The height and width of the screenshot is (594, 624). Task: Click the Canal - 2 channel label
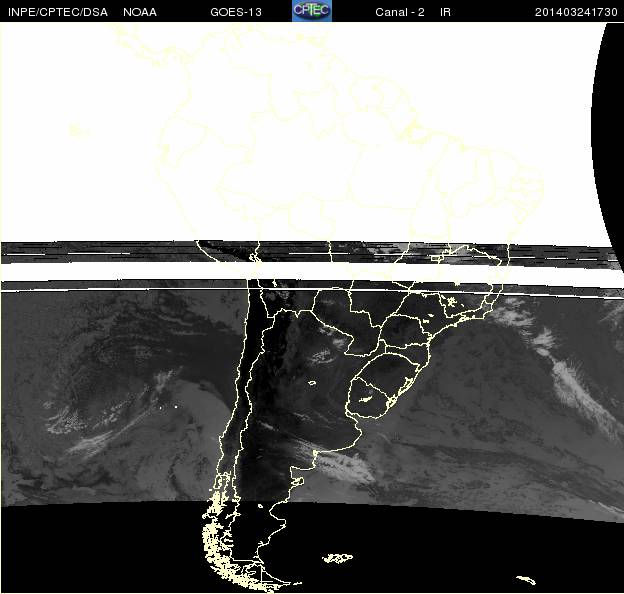(400, 12)
